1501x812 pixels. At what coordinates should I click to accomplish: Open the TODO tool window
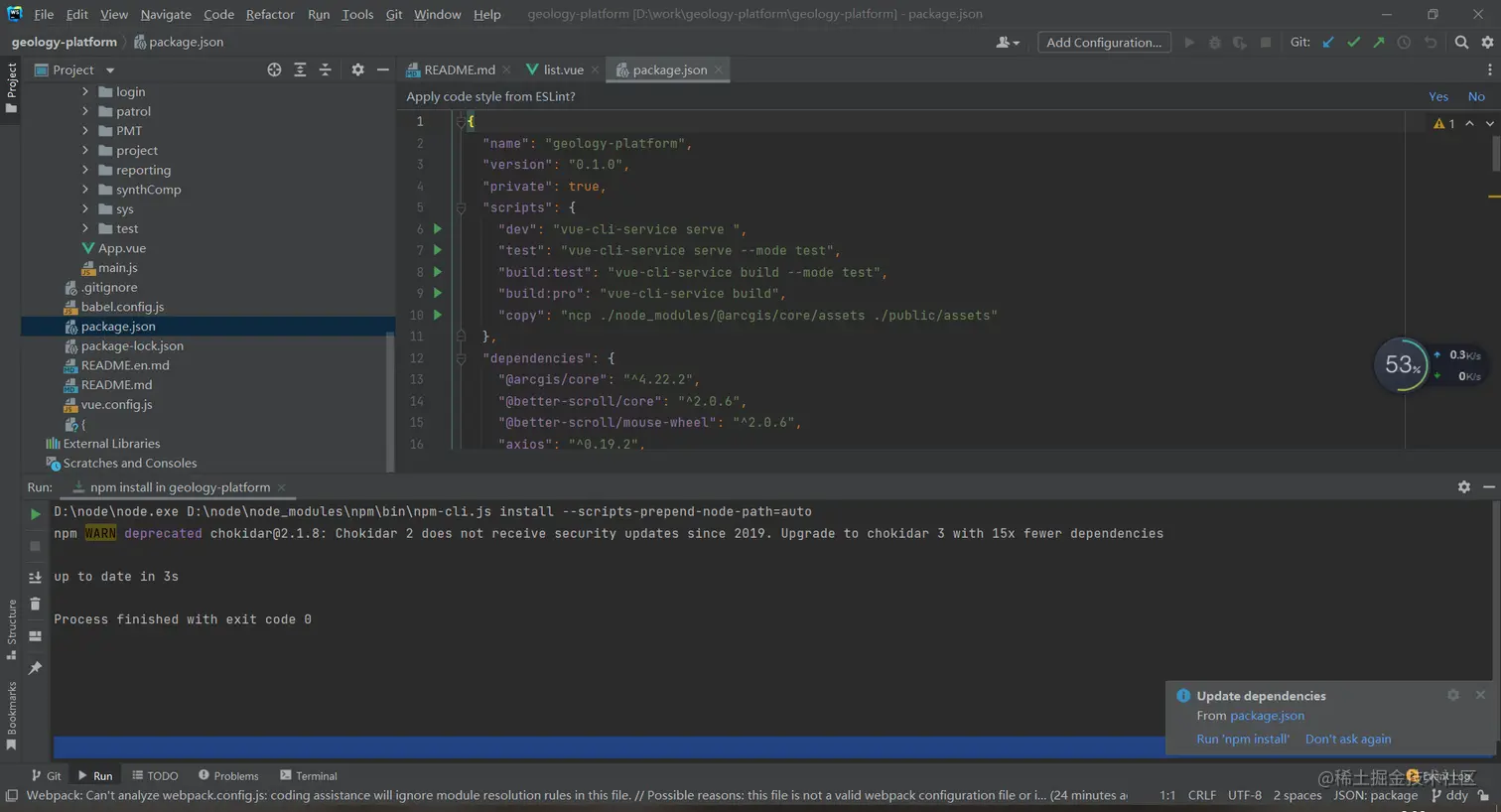tap(155, 775)
